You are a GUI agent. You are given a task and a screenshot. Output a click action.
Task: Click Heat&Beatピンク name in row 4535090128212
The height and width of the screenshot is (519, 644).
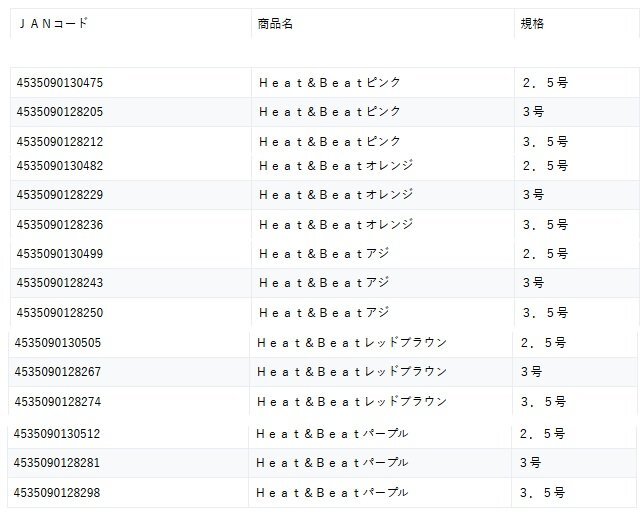(330, 142)
